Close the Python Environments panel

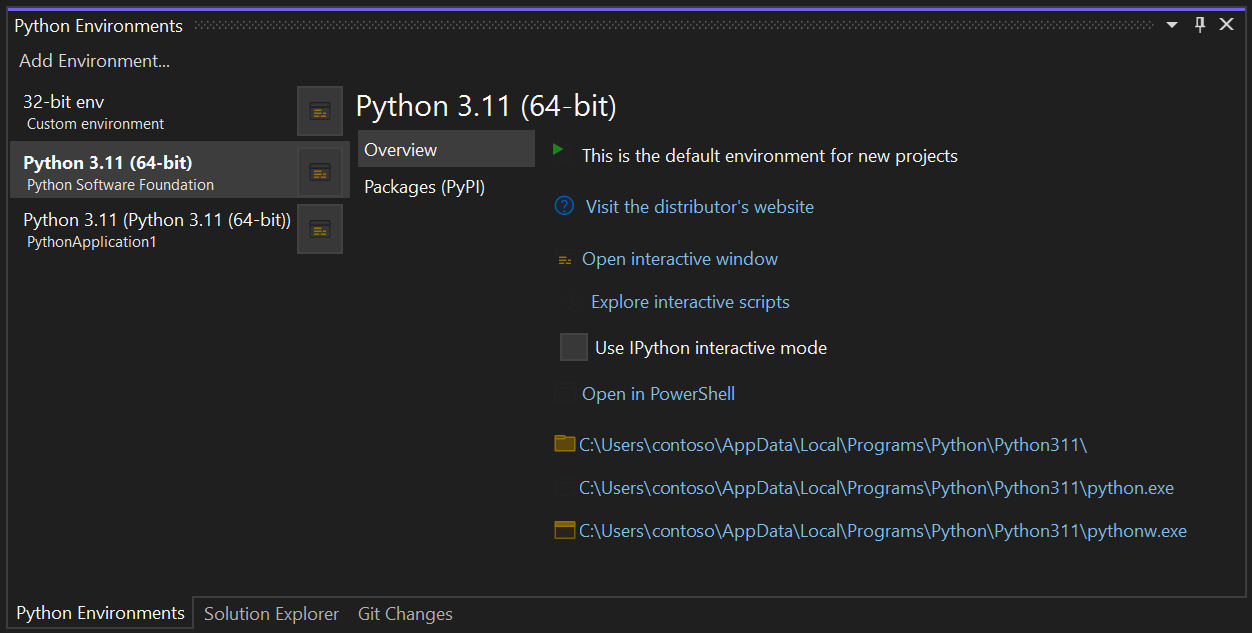1227,25
